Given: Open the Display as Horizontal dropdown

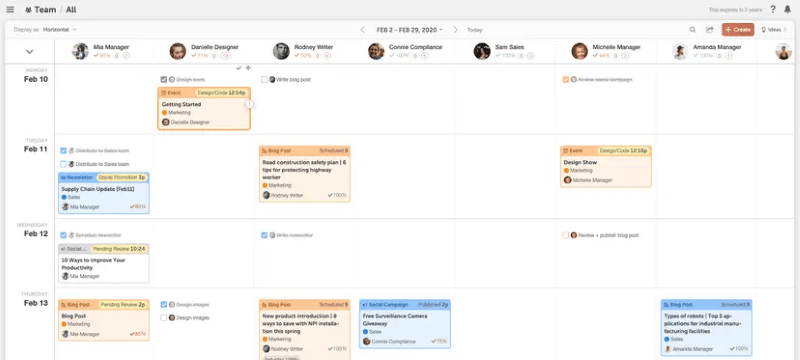Looking at the screenshot, I should coord(60,30).
